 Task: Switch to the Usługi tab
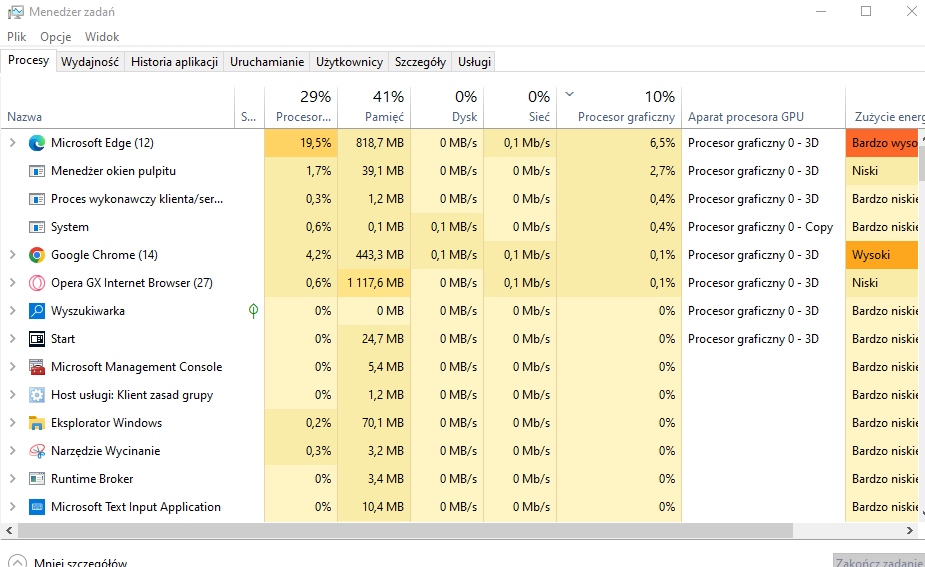point(474,62)
